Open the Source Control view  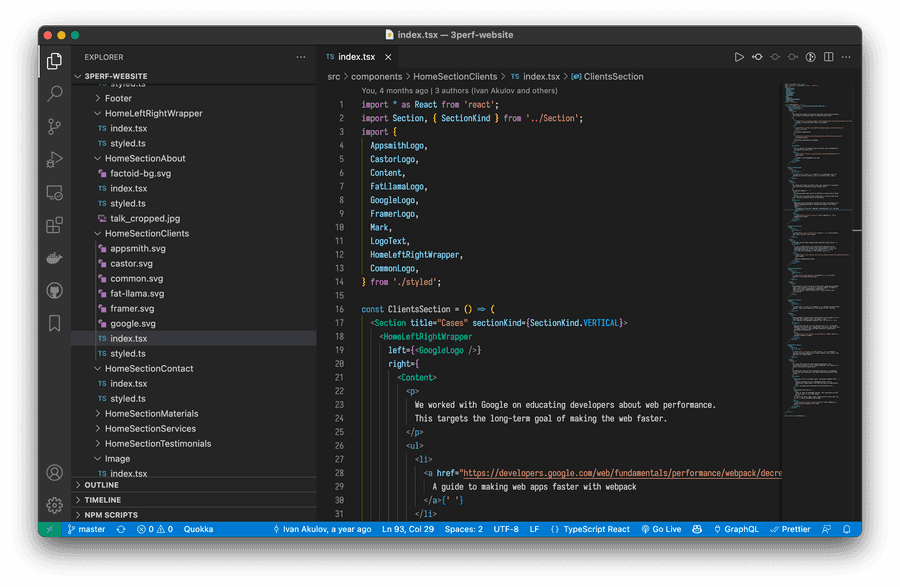[x=55, y=127]
